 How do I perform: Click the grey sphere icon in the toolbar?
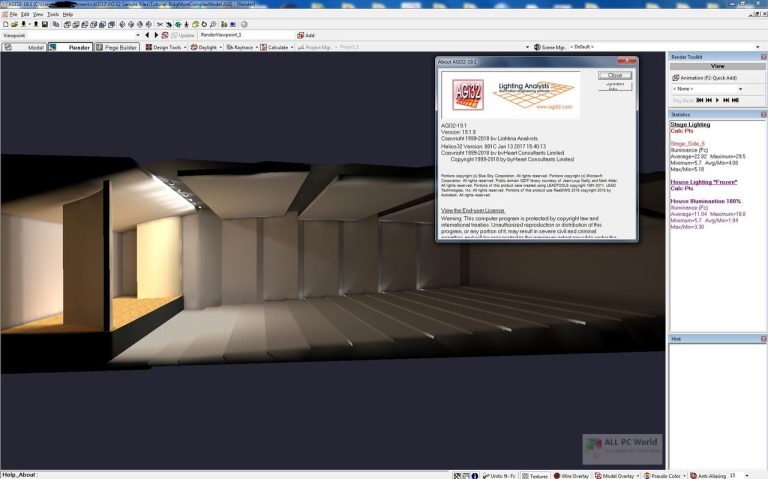tap(244, 24)
